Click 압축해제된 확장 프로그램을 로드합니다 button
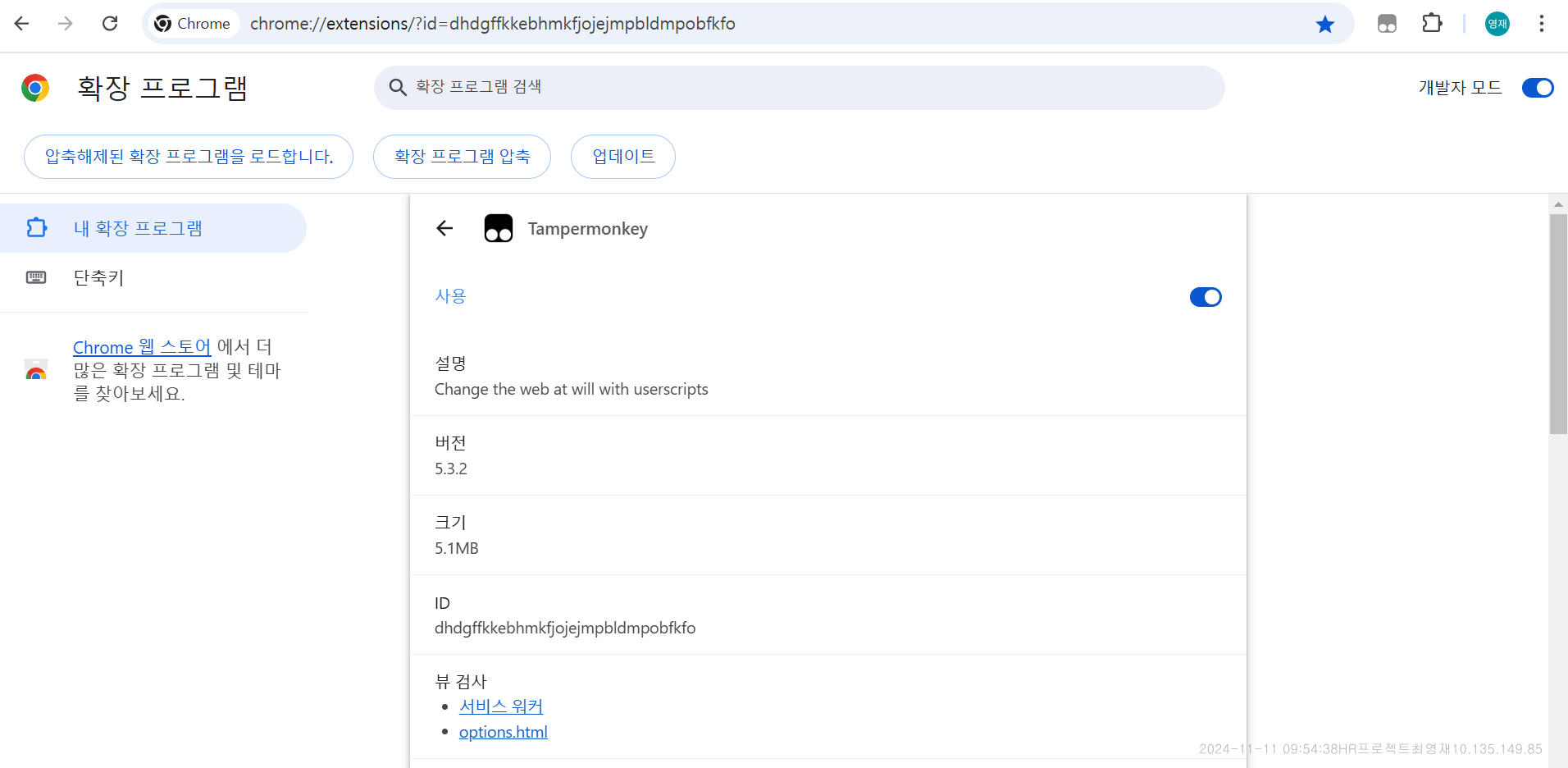The image size is (1568, 768). (189, 157)
